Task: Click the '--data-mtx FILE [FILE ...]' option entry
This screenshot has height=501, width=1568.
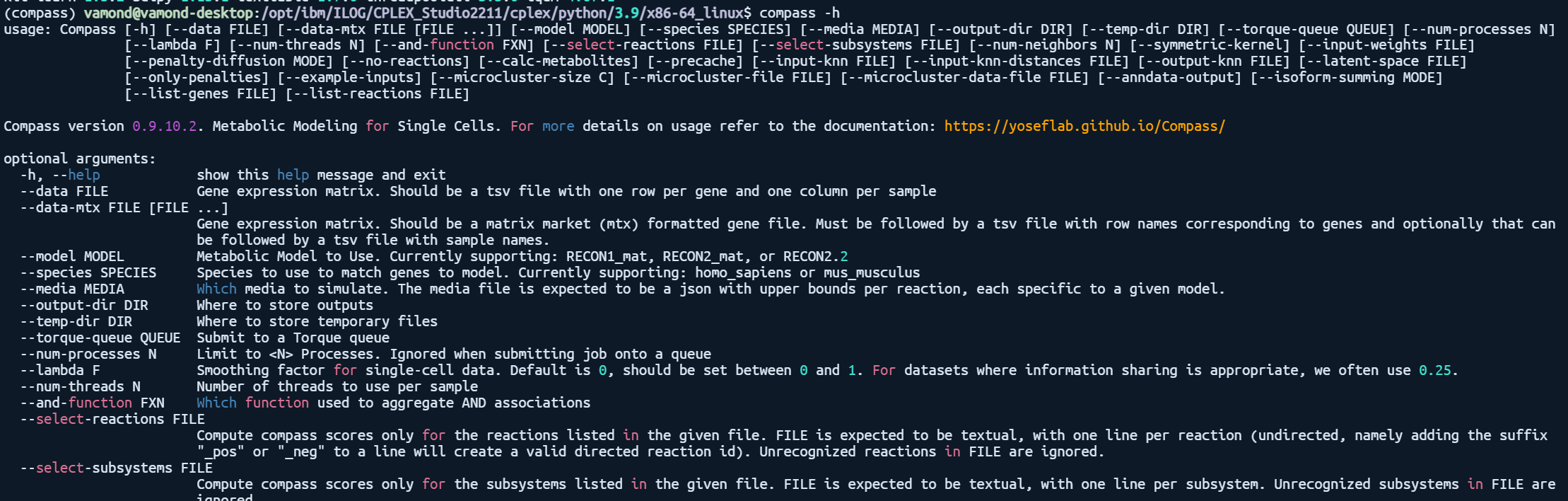Action: (x=124, y=207)
